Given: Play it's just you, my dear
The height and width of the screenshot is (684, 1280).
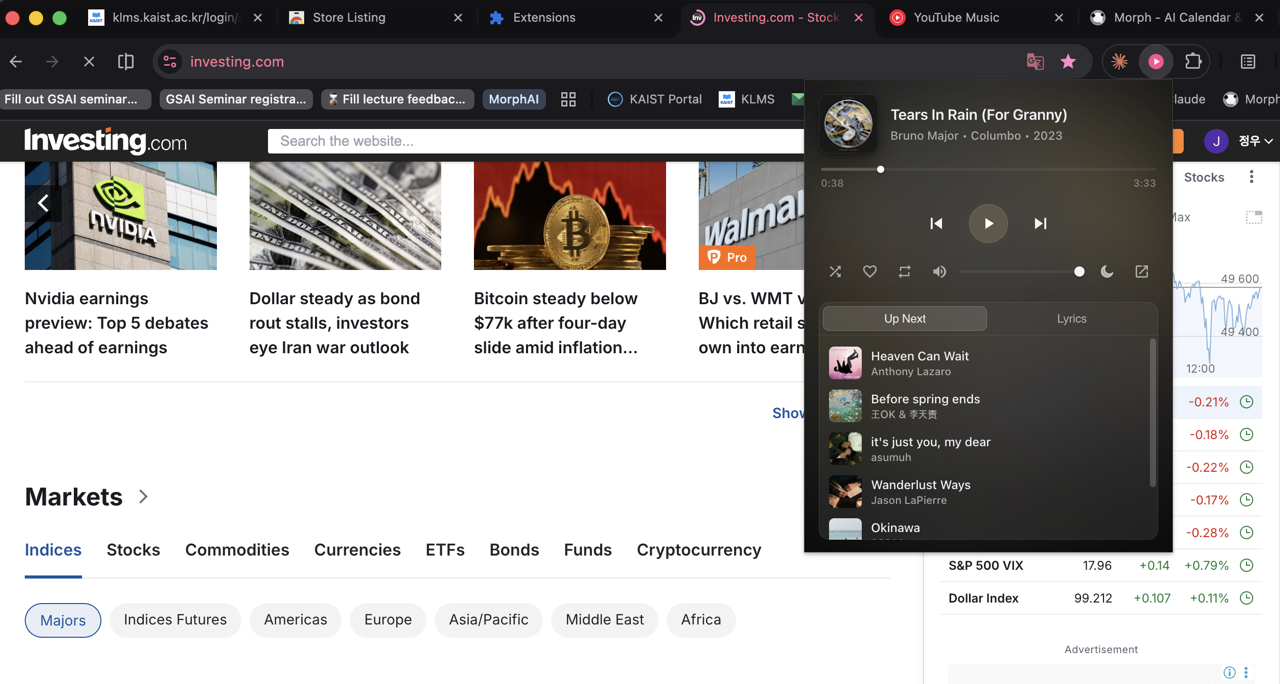Looking at the screenshot, I should tap(986, 449).
